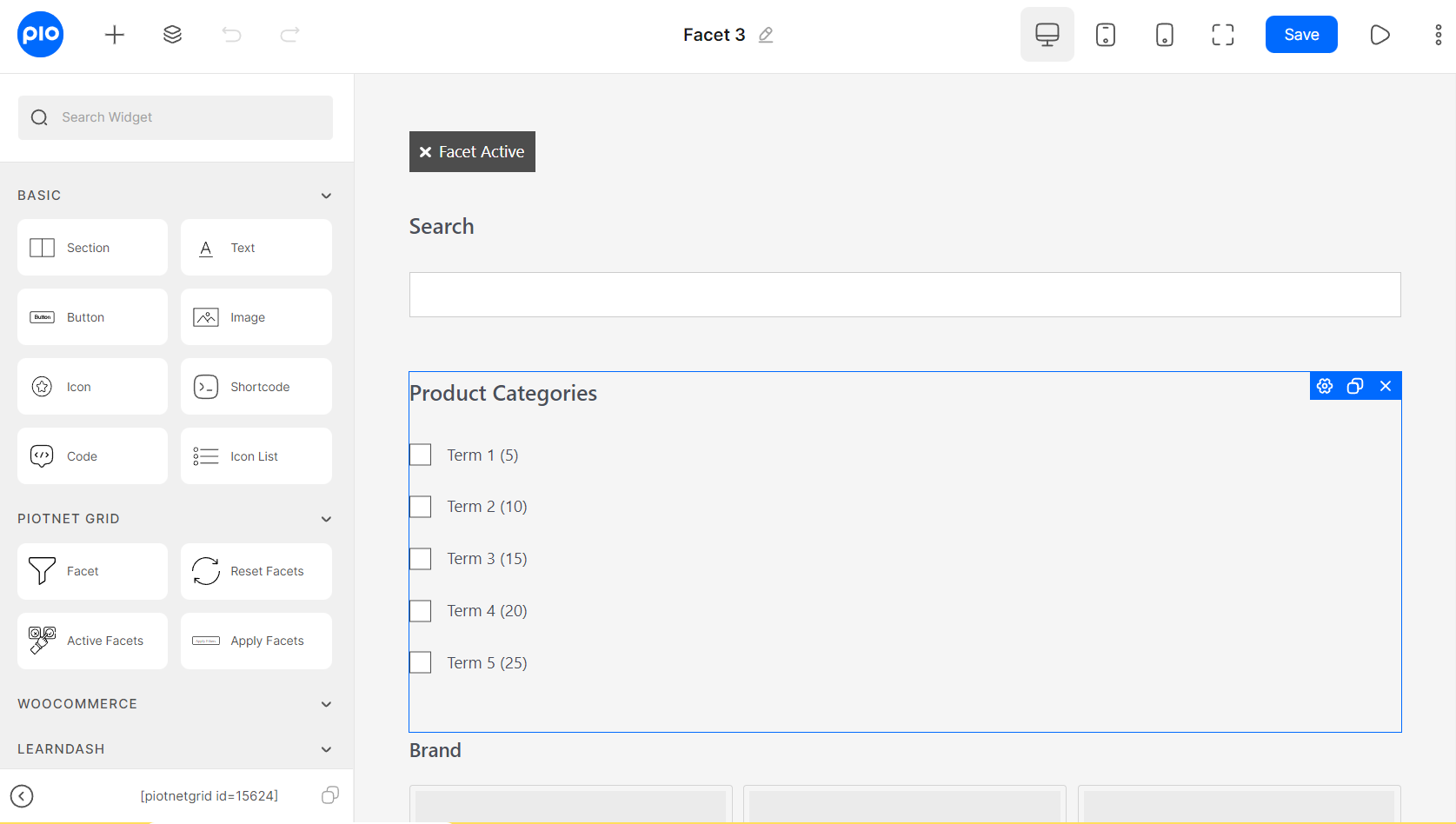Duplicate the Product Categories widget
The image size is (1456, 824).
click(x=1355, y=386)
